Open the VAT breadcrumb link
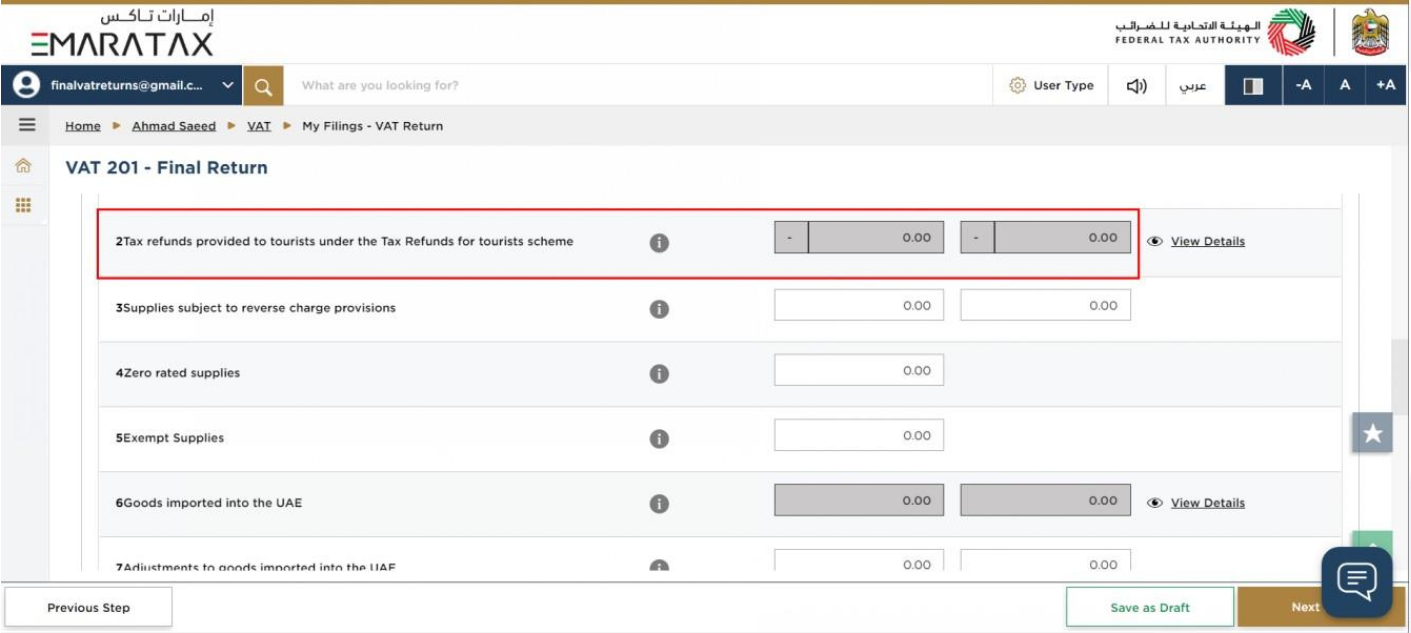 point(259,126)
